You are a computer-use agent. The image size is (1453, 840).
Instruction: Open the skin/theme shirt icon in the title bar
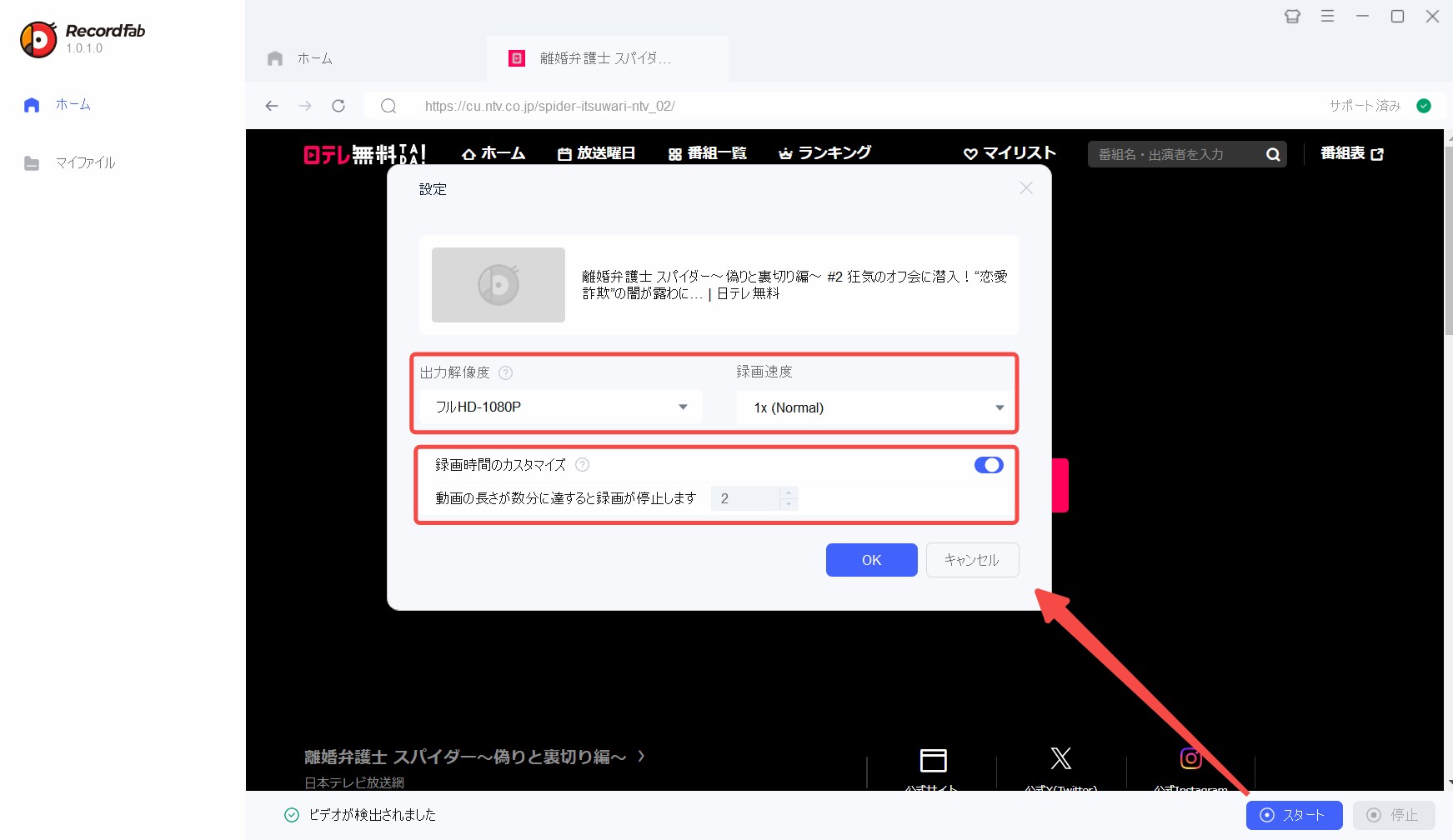[1292, 16]
